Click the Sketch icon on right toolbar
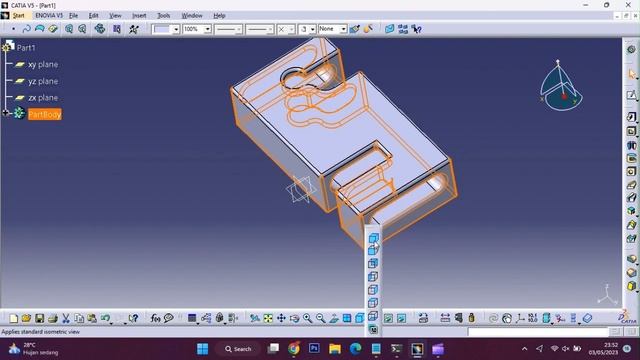640x360 pixels. (x=631, y=95)
